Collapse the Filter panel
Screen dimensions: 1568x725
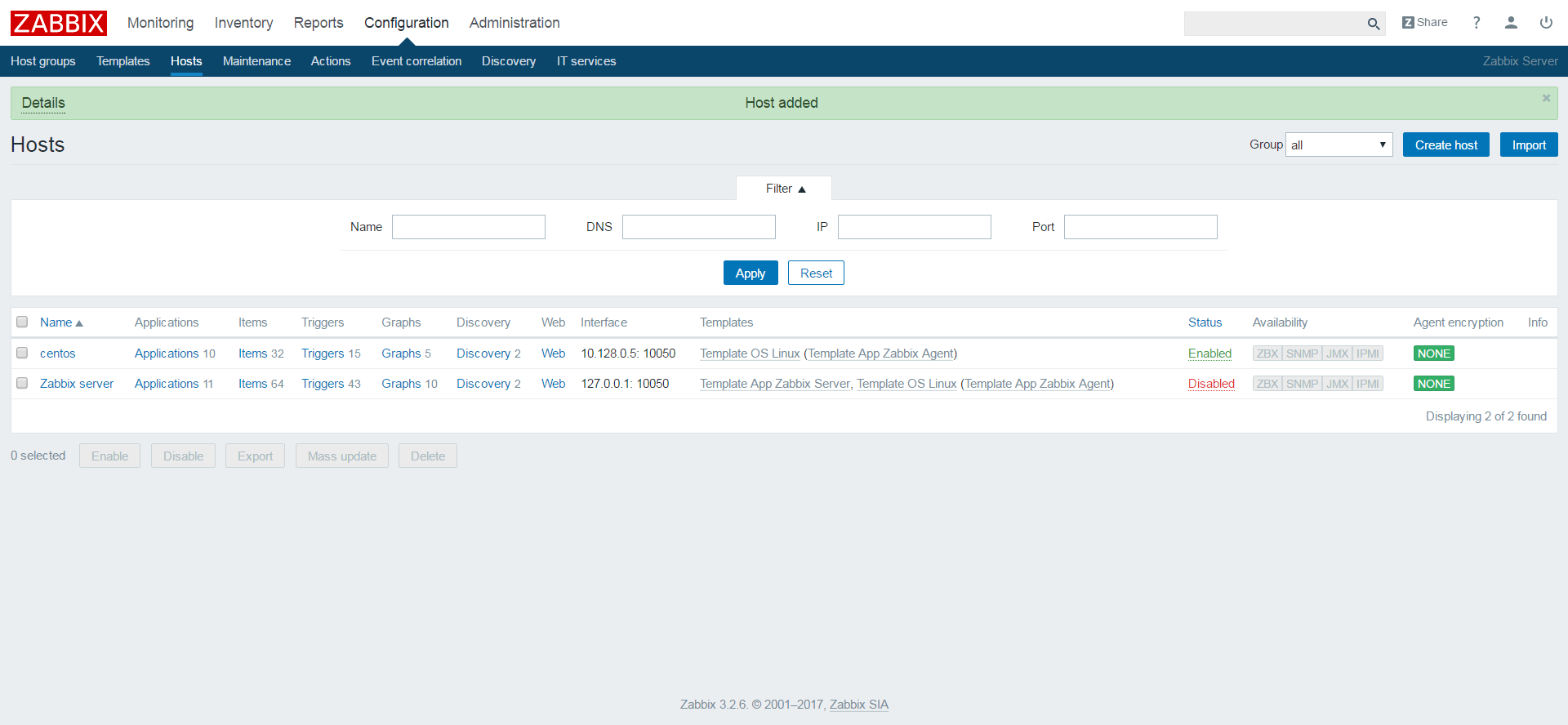pyautogui.click(x=784, y=189)
